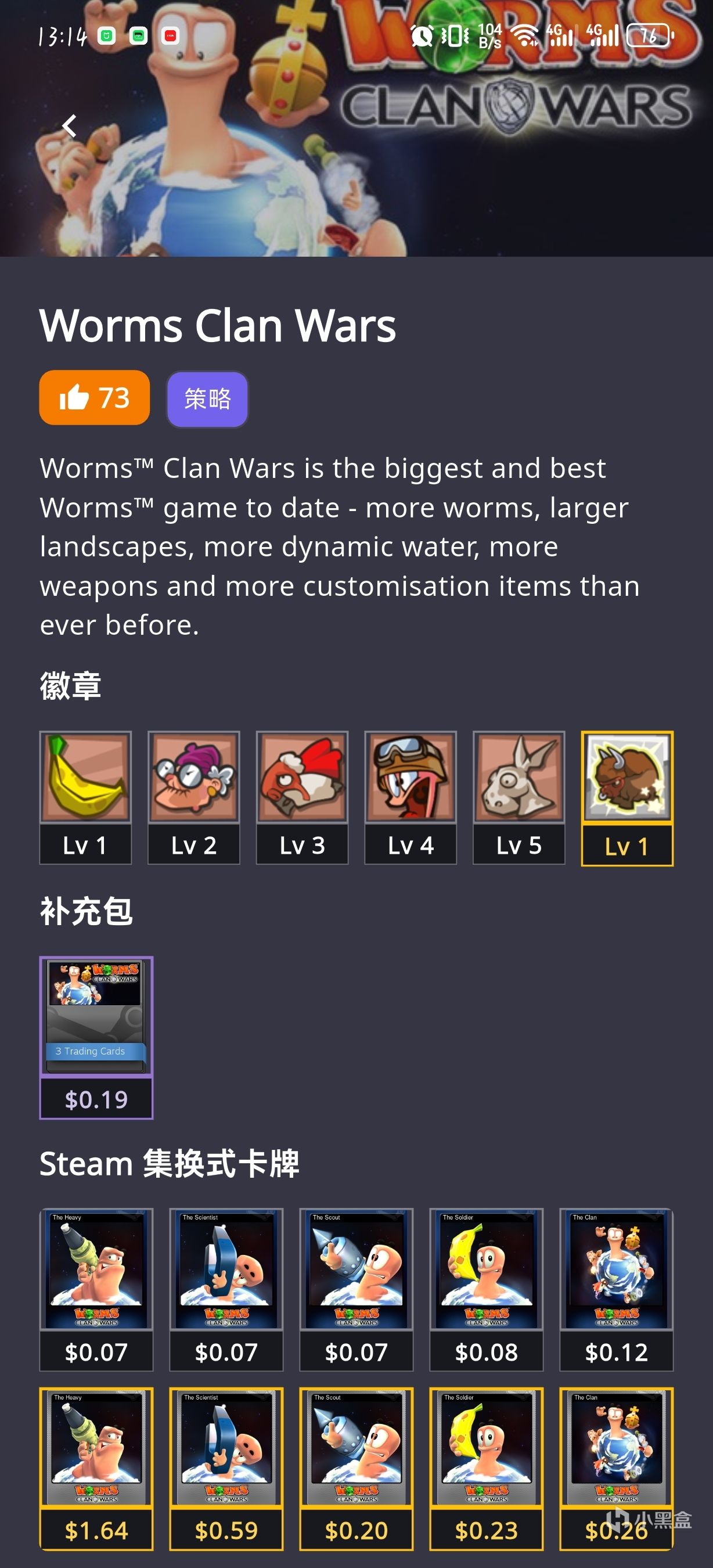Image resolution: width=713 pixels, height=1568 pixels.
Task: Open The Scientist card priced $0.07
Action: point(226,1289)
